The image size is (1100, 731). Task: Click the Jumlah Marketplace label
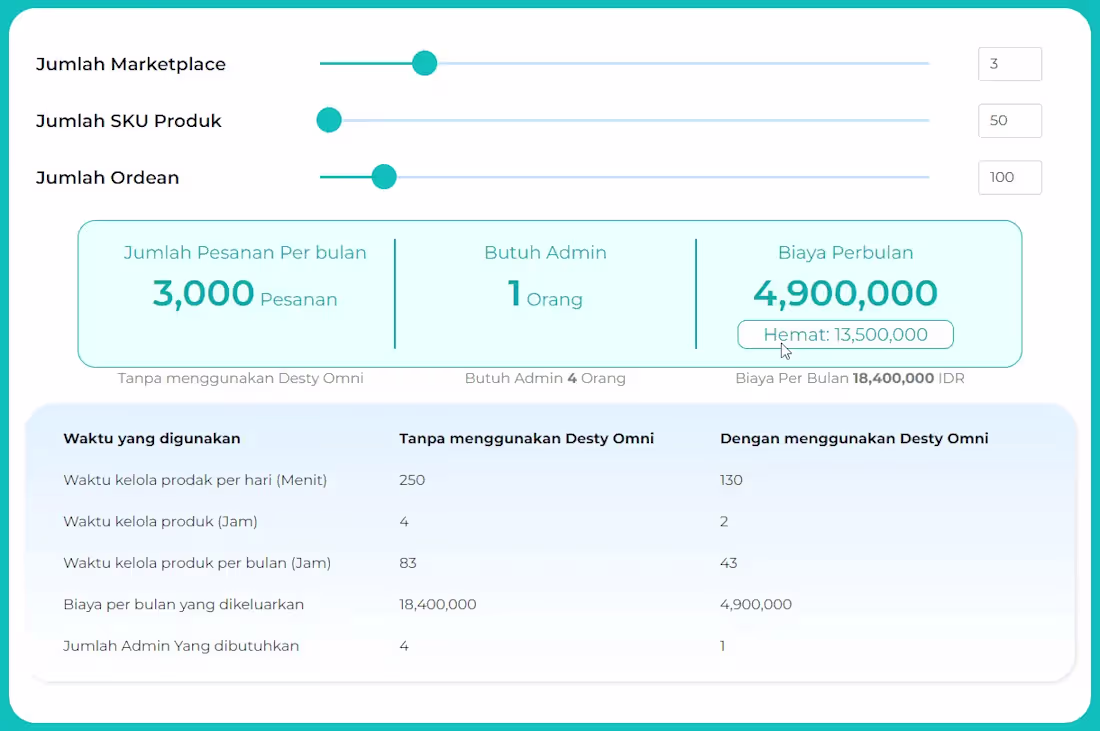[x=130, y=64]
